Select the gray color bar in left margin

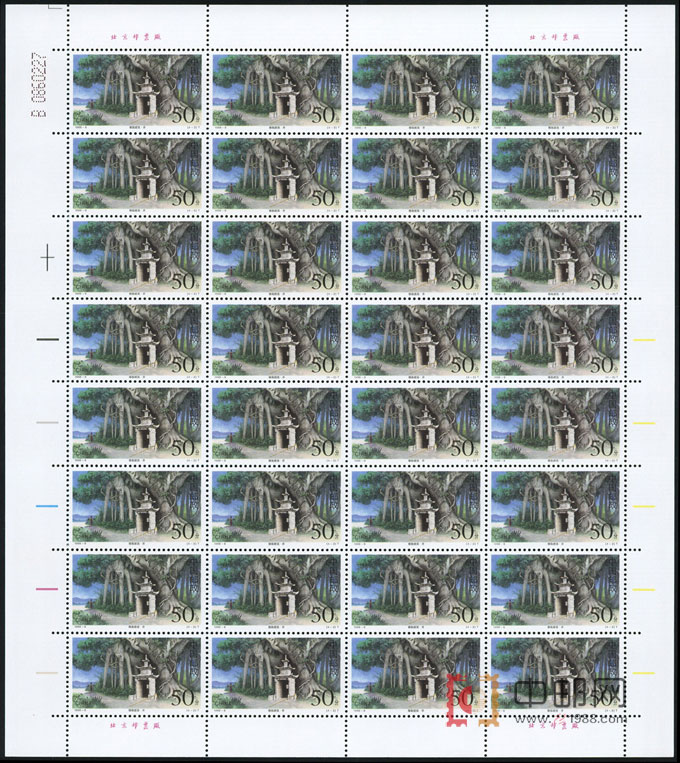47,423
